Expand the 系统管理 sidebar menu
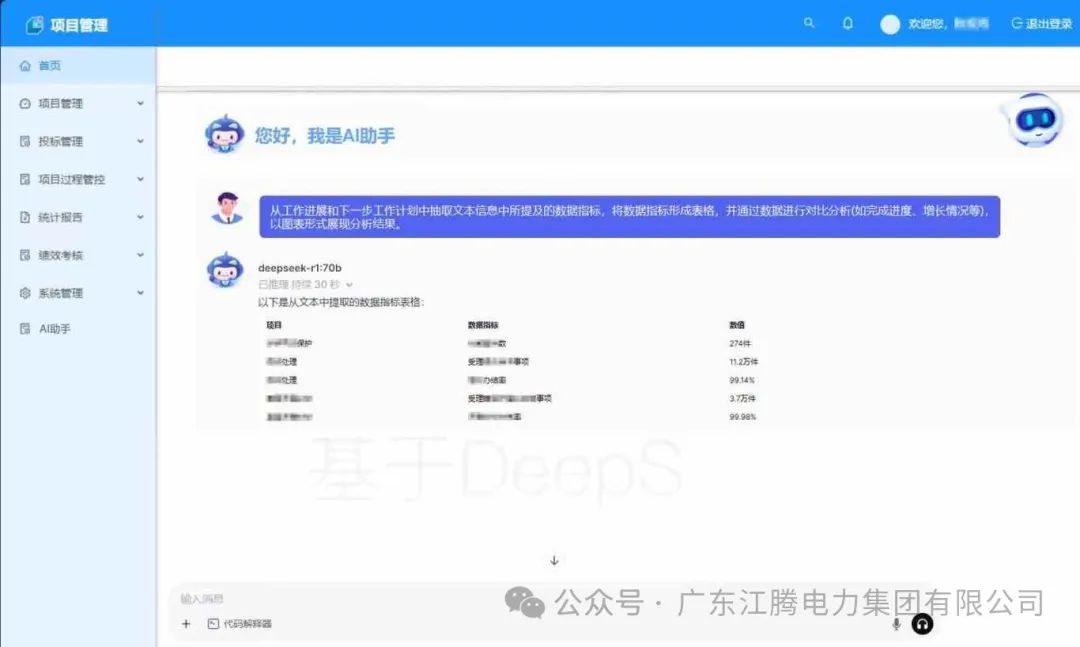Viewport: 1080px width, 647px height. (x=79, y=293)
